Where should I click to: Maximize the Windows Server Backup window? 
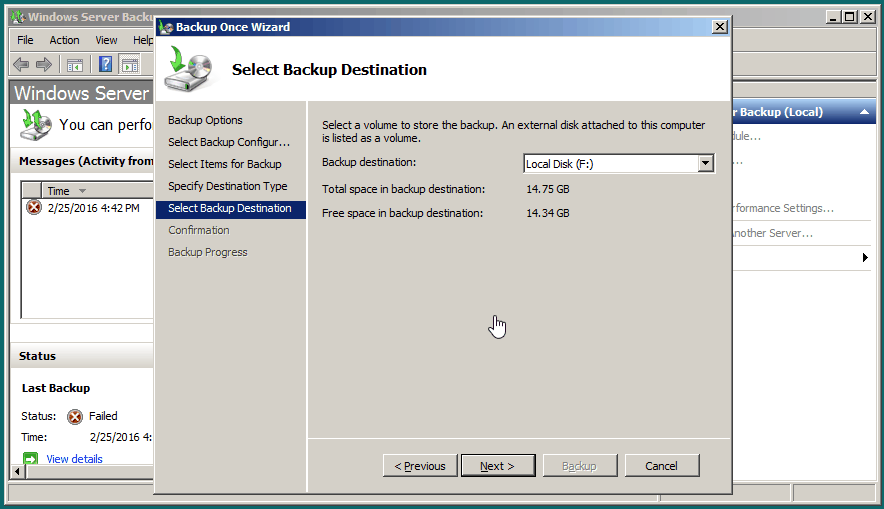[850, 17]
